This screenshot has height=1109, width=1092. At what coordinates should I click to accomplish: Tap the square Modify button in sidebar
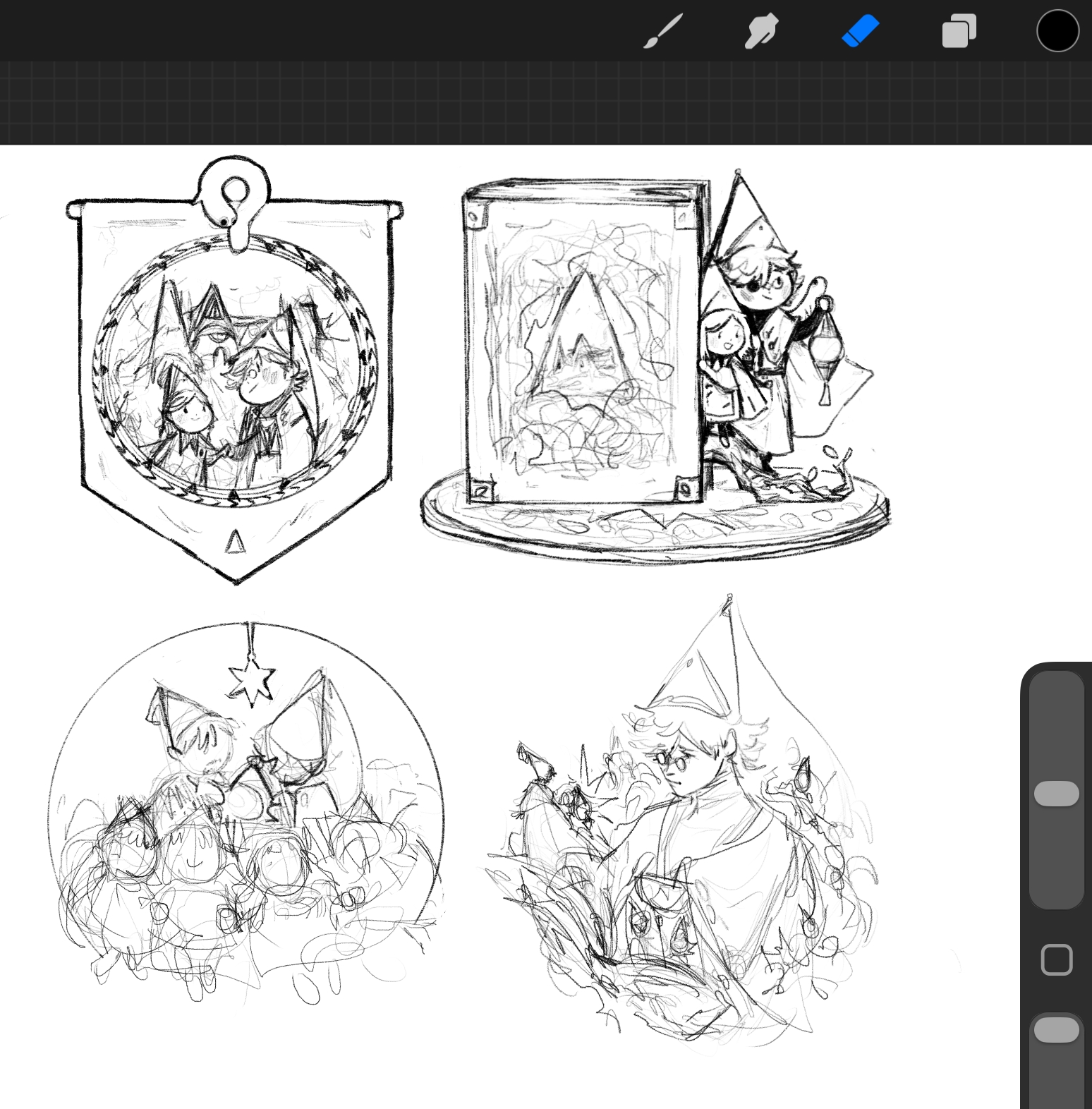1056,960
